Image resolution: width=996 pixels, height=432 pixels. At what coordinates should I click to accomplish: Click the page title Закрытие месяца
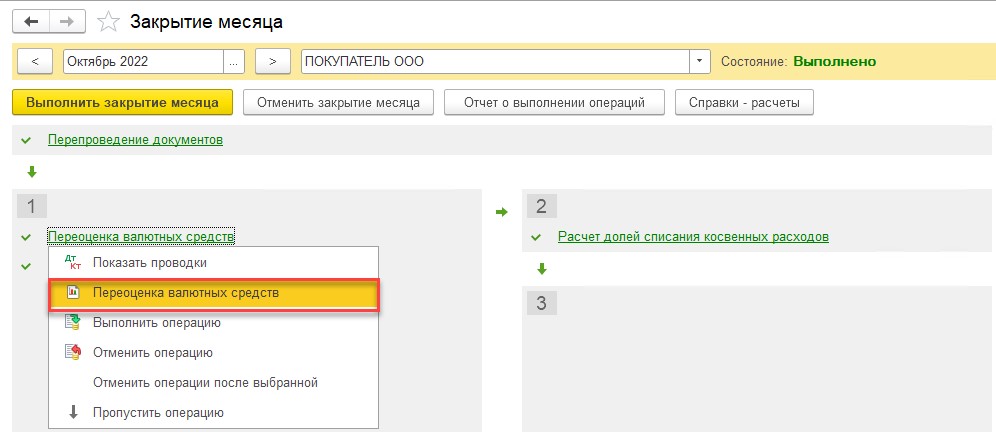point(206,22)
